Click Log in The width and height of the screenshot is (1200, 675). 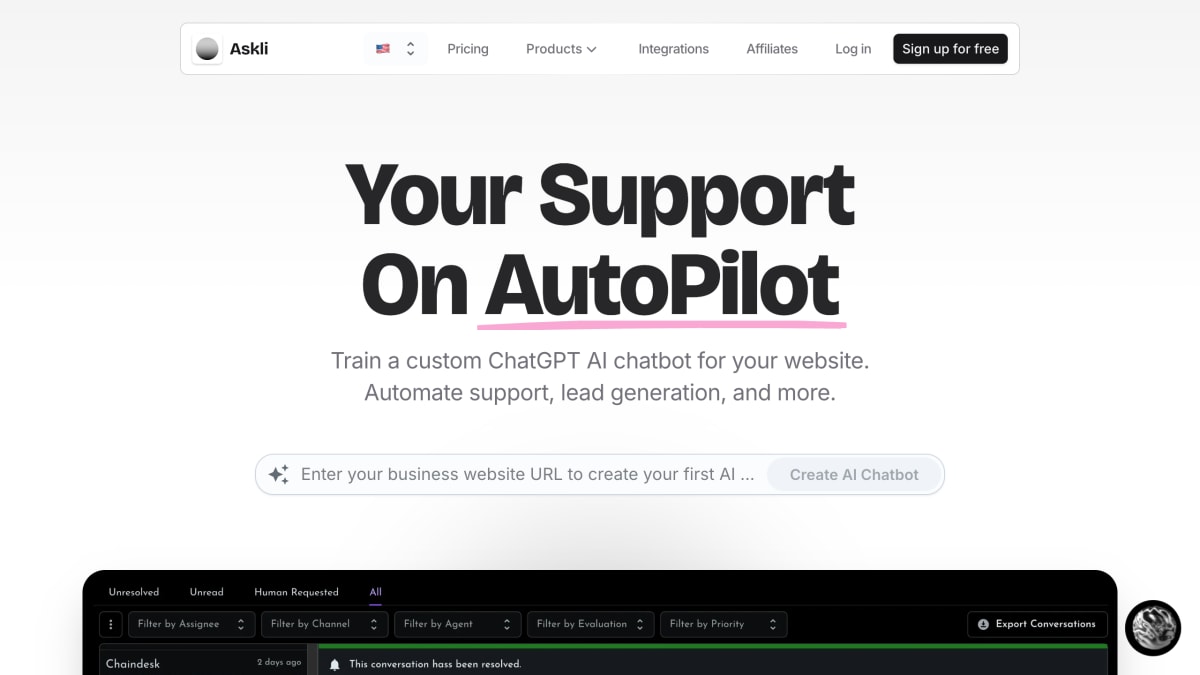tap(853, 49)
